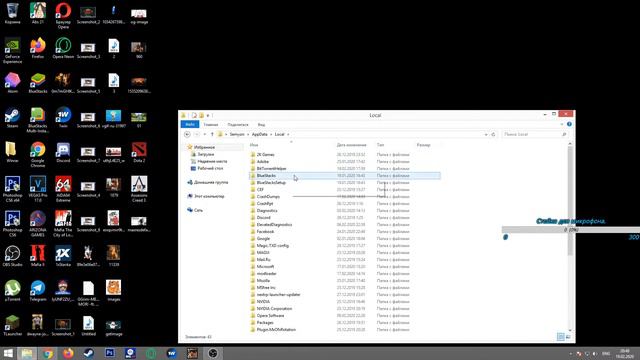
Task: Switch to details view layout in Explorer
Action: coord(561,337)
